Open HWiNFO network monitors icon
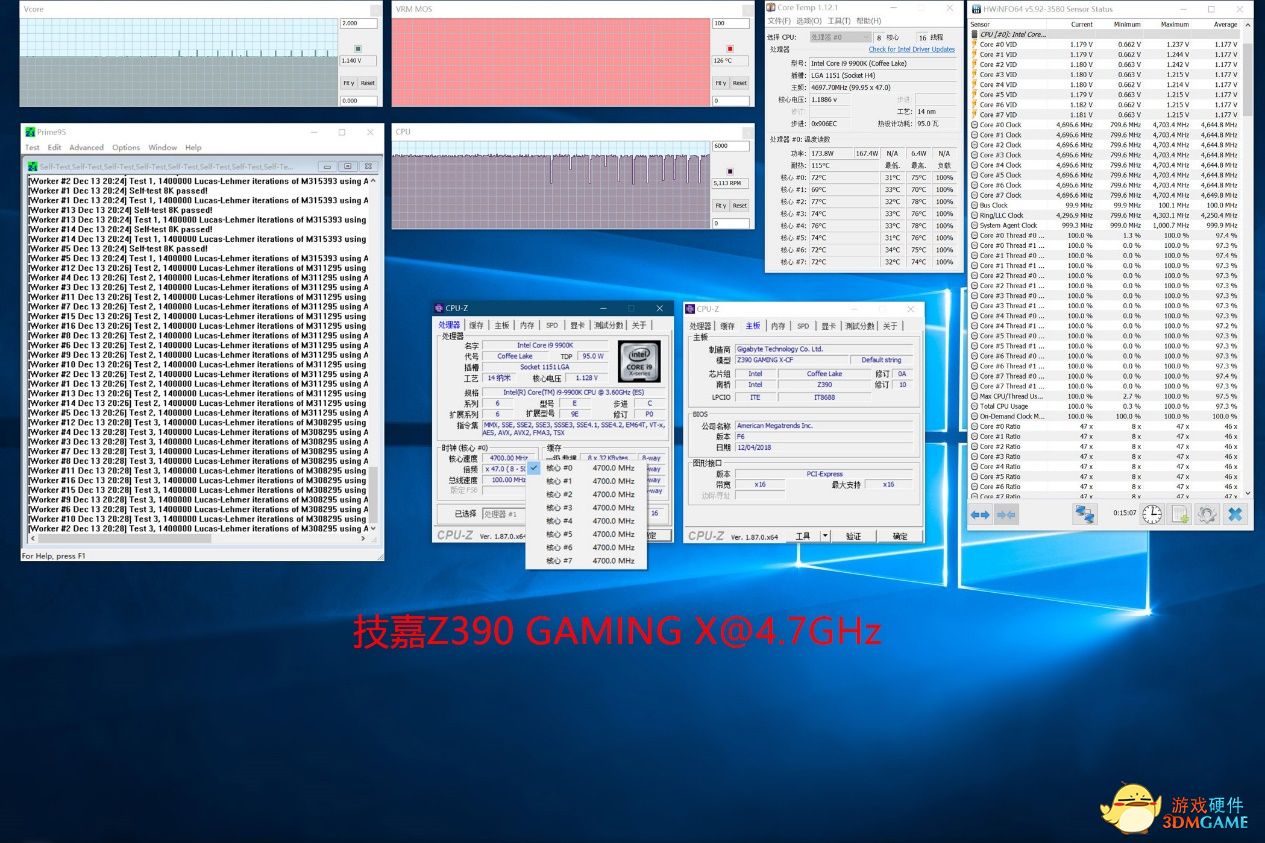Screen dimensions: 1265x843 pos(1085,514)
